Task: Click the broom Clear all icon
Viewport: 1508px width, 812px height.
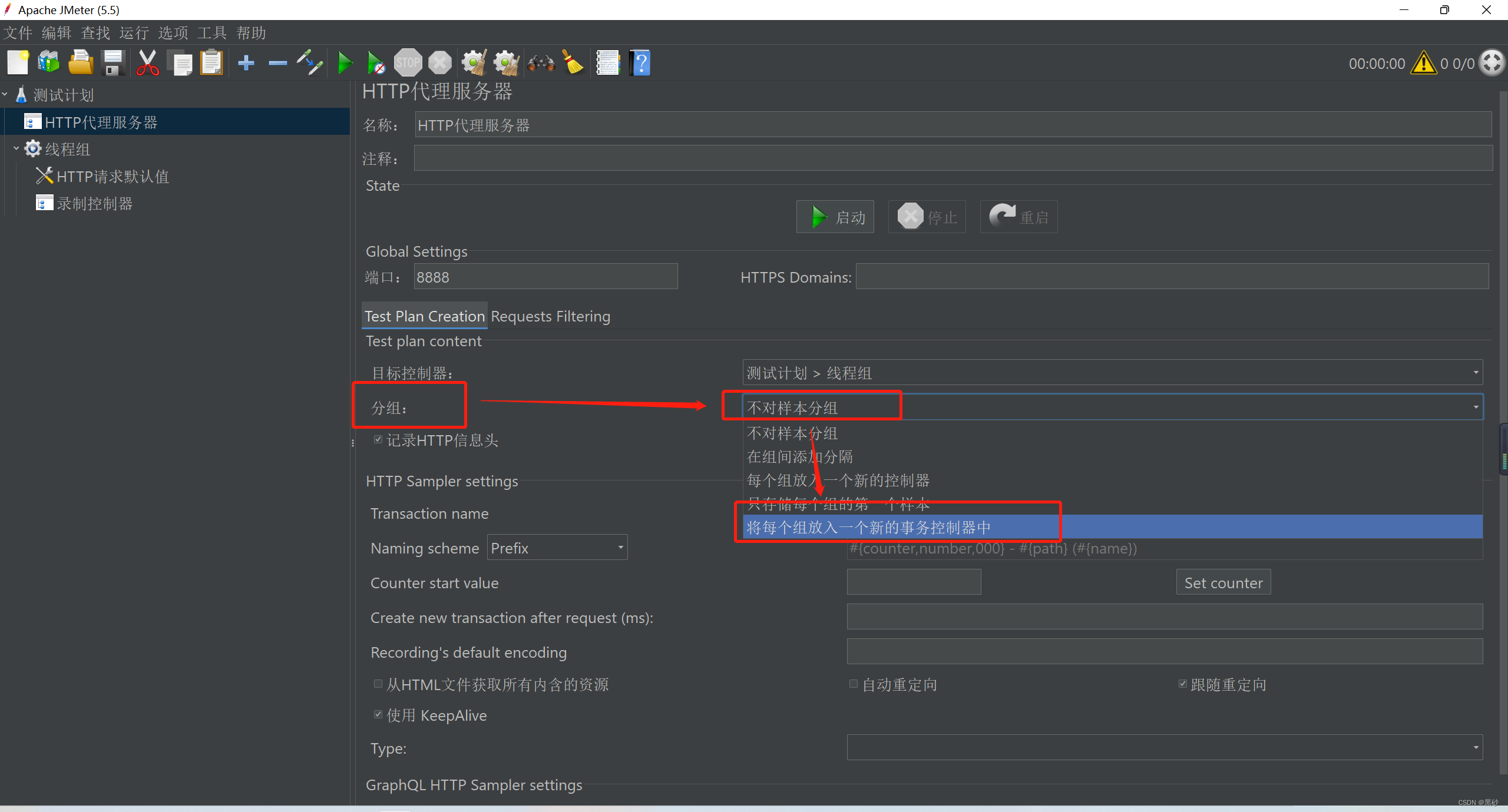Action: click(x=573, y=62)
